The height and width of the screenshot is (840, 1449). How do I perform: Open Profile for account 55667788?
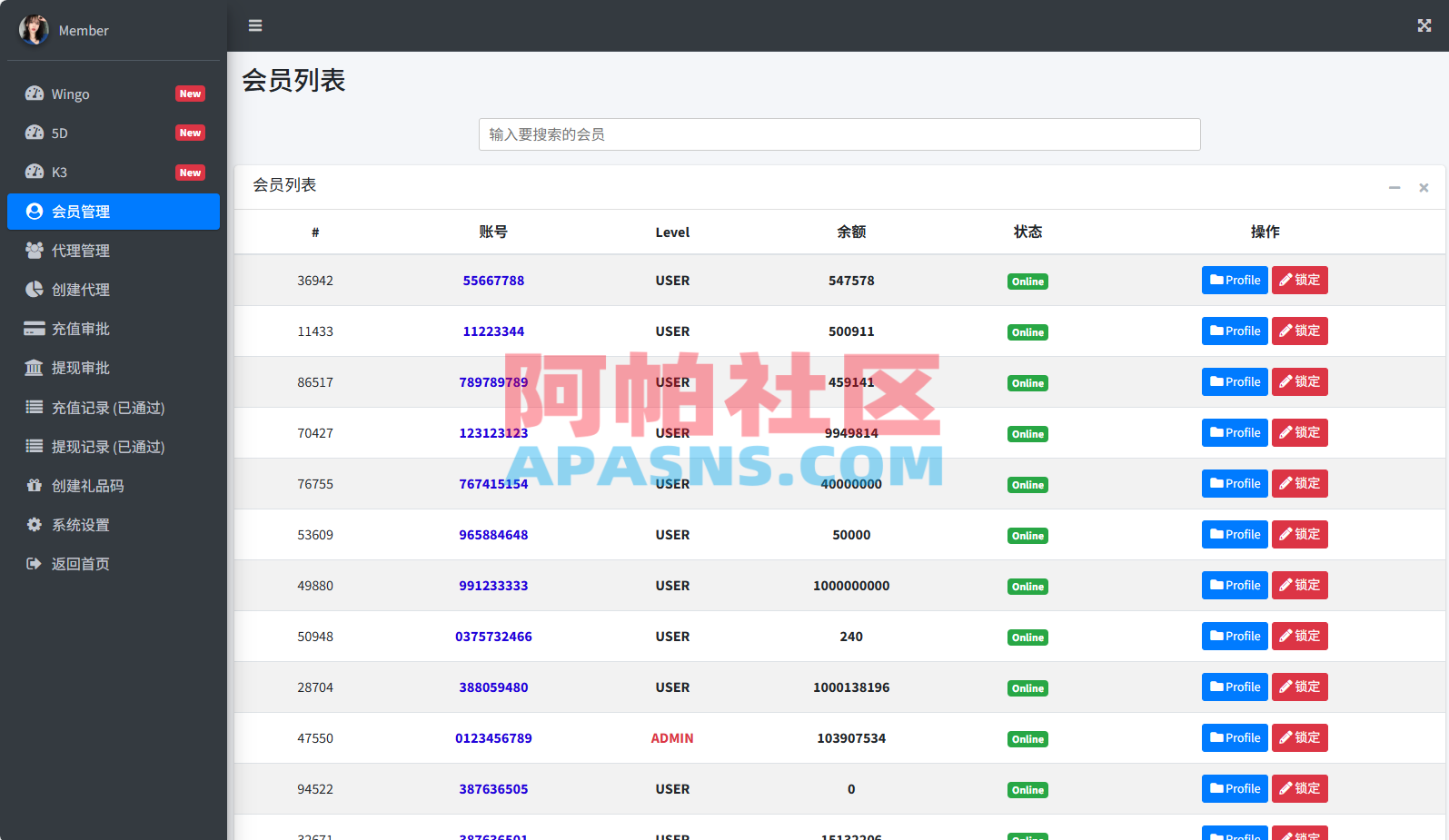pos(1235,281)
